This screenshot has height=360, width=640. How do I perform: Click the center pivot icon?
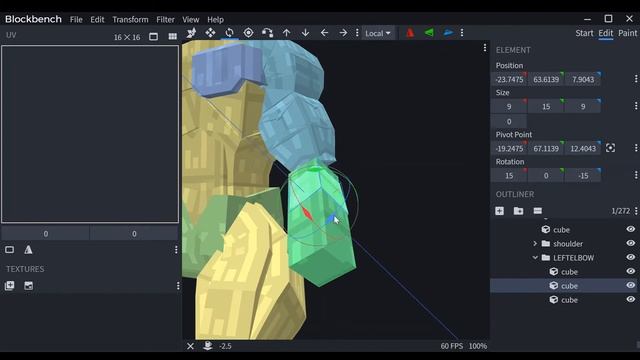click(610, 148)
